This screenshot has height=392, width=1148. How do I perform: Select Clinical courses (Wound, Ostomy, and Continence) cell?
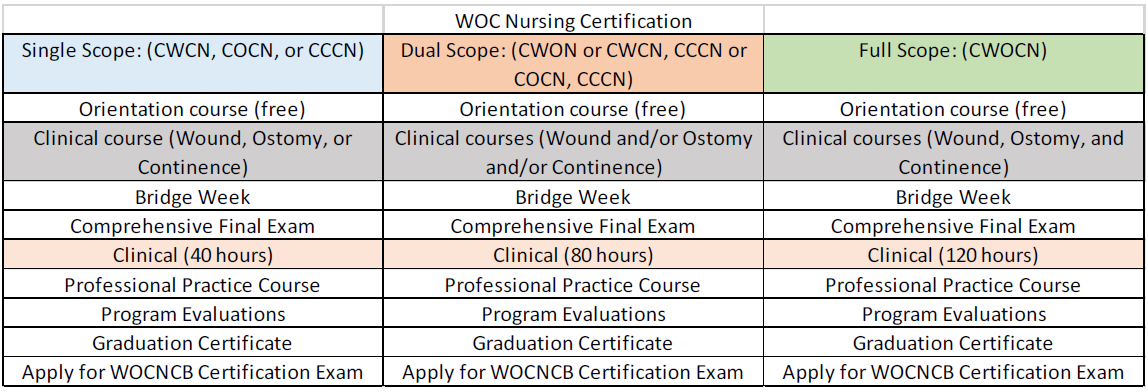(x=955, y=152)
